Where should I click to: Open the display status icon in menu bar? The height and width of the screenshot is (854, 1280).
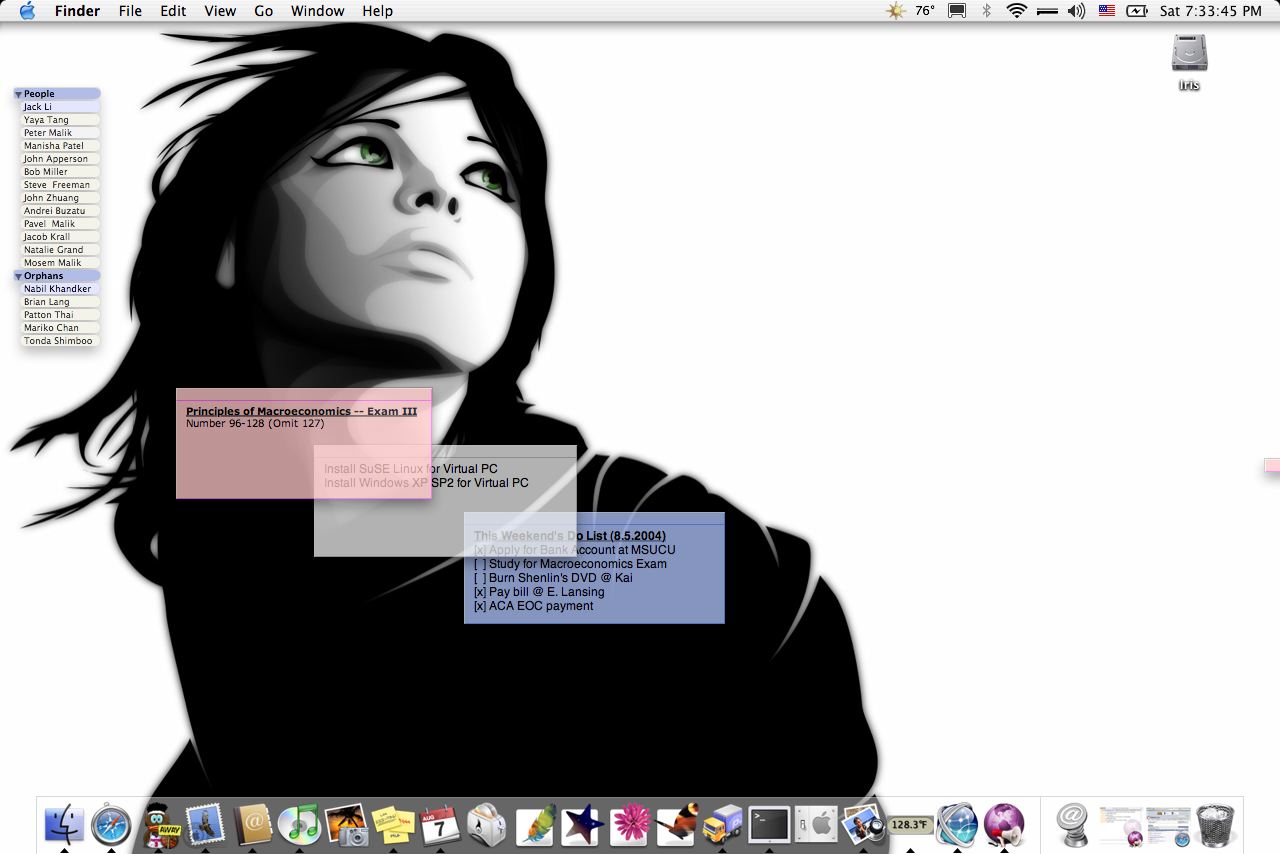pyautogui.click(x=957, y=11)
